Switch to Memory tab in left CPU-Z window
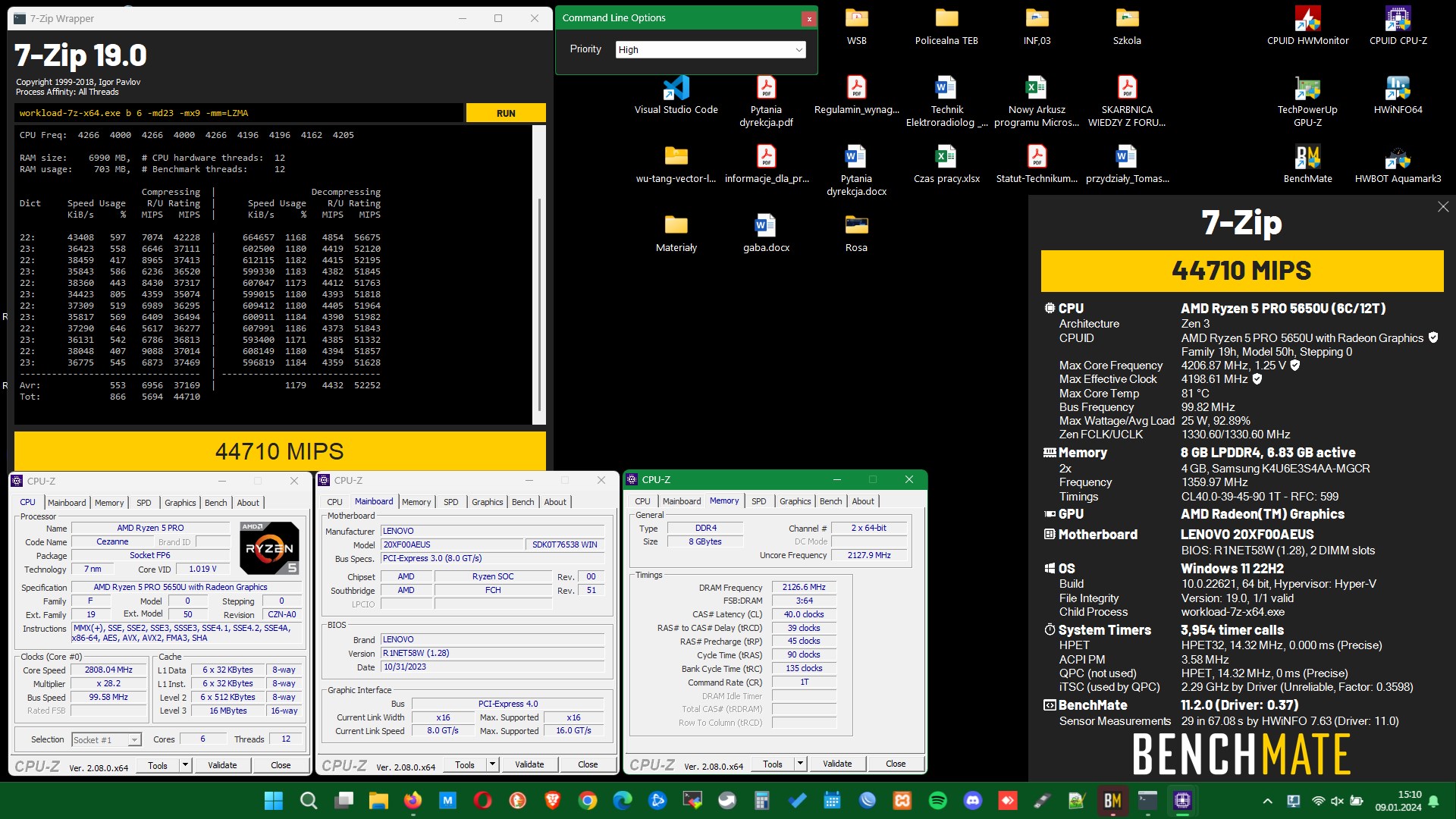 pos(109,503)
